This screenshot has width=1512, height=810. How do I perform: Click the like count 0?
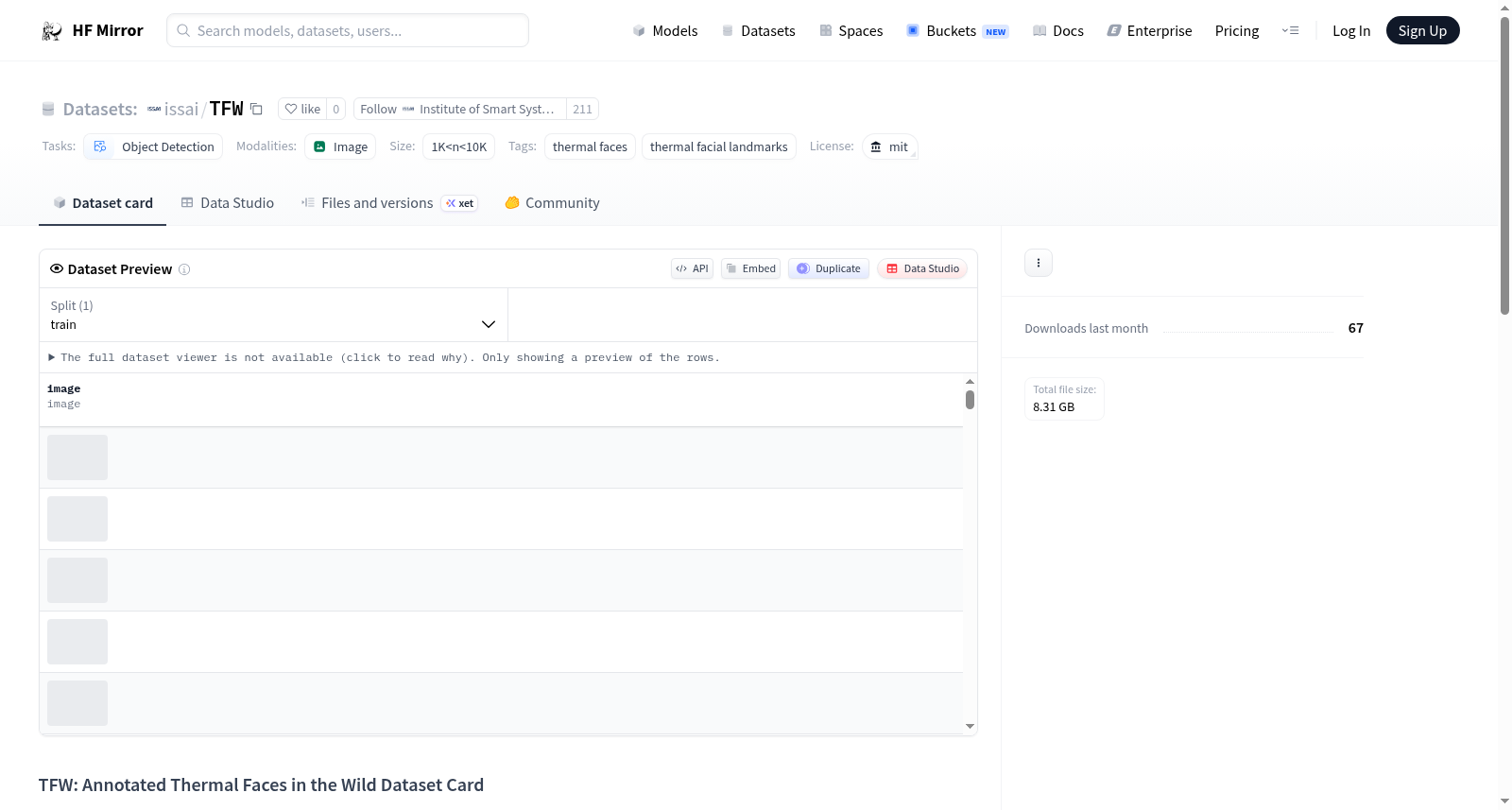335,109
